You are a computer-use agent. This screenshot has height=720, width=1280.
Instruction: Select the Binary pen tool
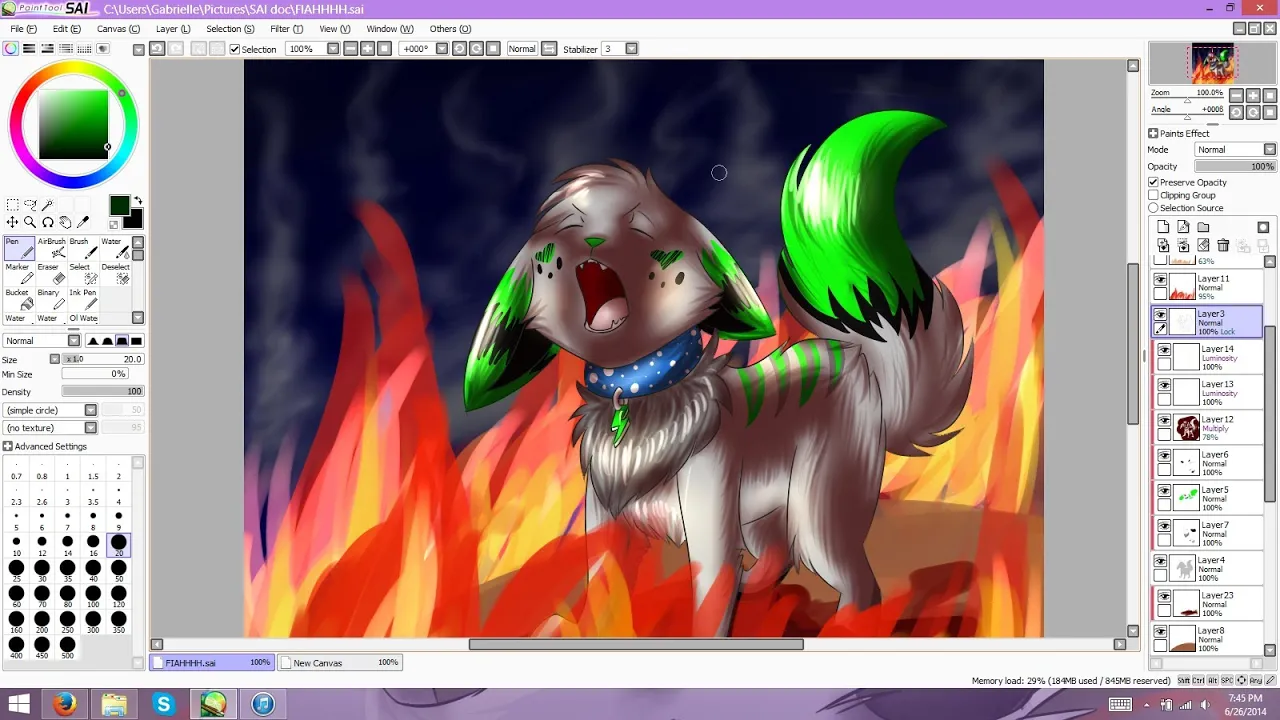tap(50, 299)
